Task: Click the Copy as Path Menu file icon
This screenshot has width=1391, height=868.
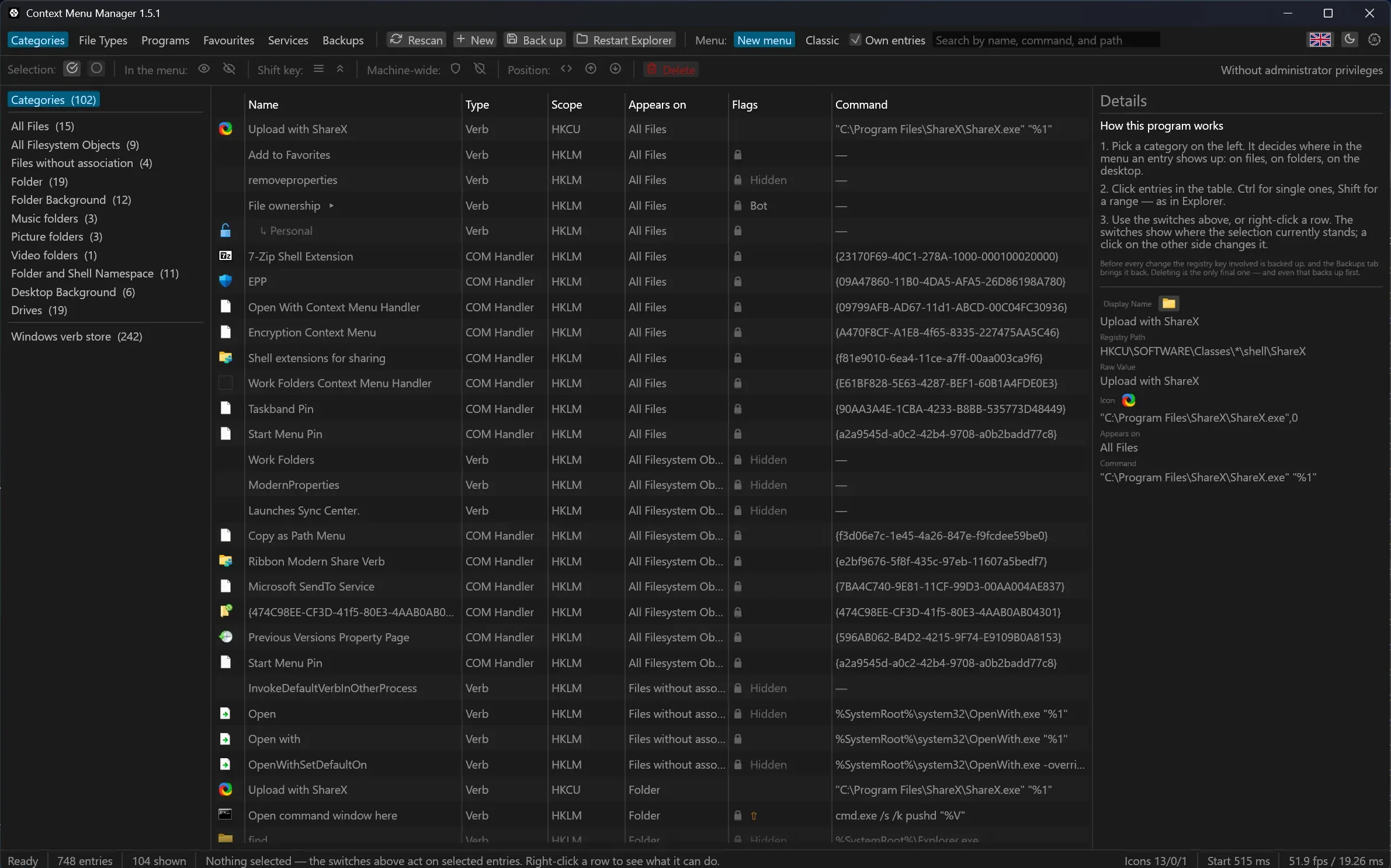Action: [x=225, y=535]
